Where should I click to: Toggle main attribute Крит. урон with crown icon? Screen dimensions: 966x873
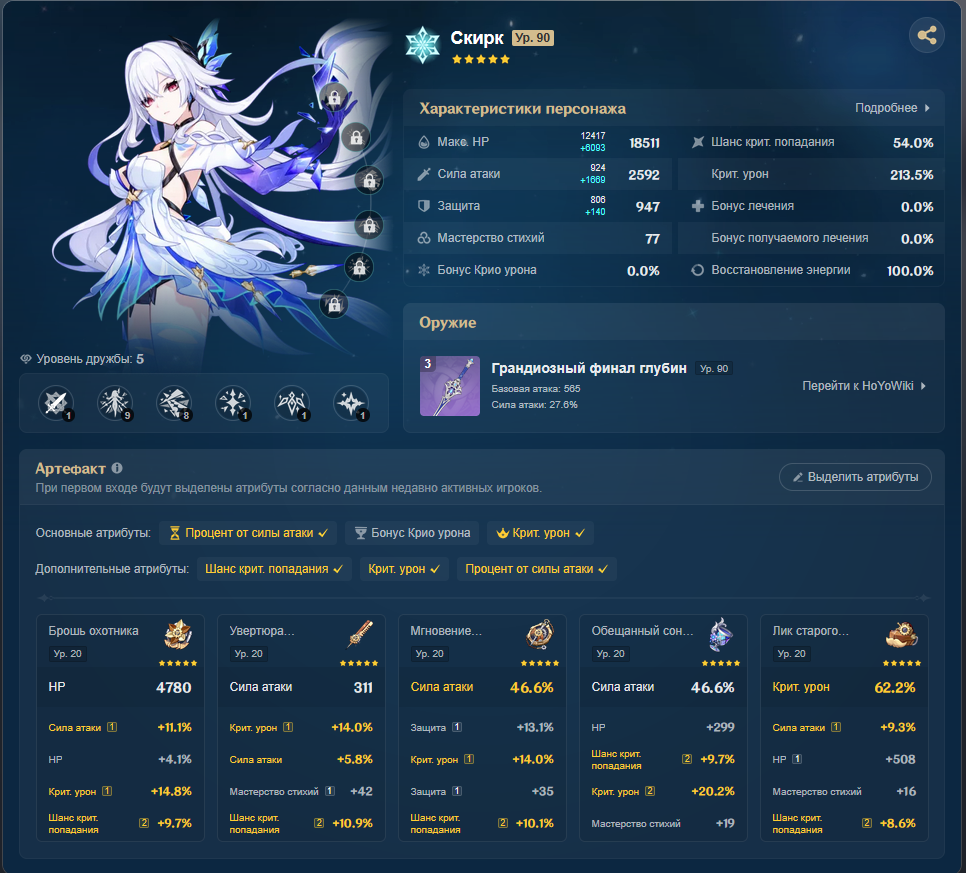point(540,533)
